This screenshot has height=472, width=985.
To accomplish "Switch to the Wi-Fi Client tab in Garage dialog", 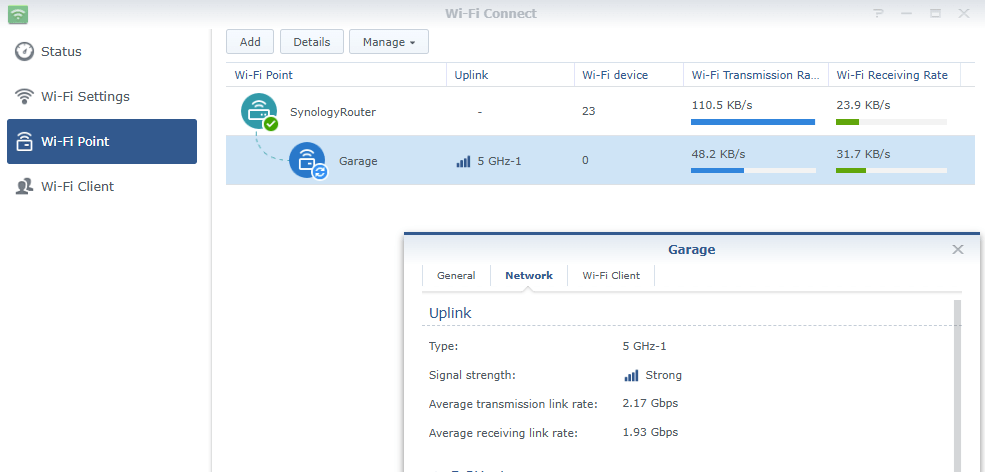I will point(611,276).
